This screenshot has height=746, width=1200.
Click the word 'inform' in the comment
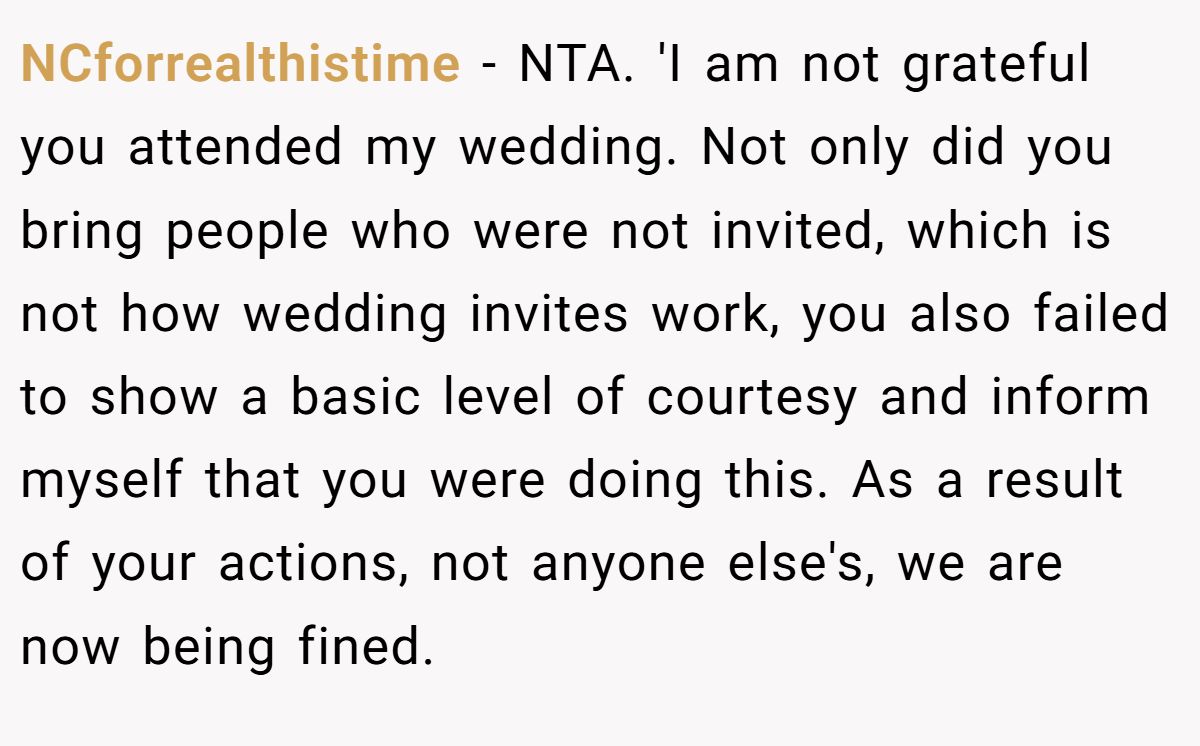click(x=1071, y=397)
